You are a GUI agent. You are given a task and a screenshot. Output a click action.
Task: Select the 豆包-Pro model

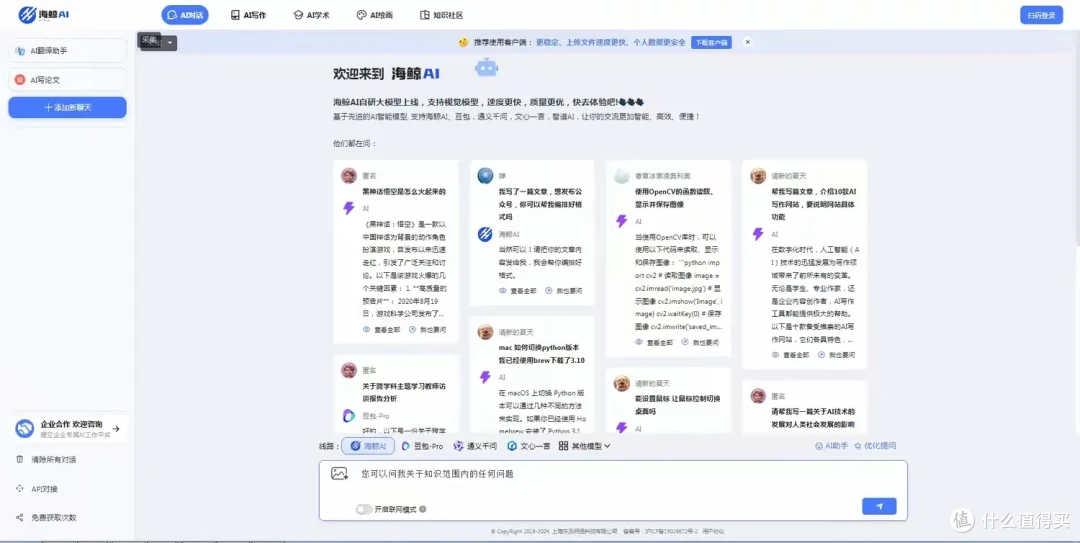tap(422, 446)
